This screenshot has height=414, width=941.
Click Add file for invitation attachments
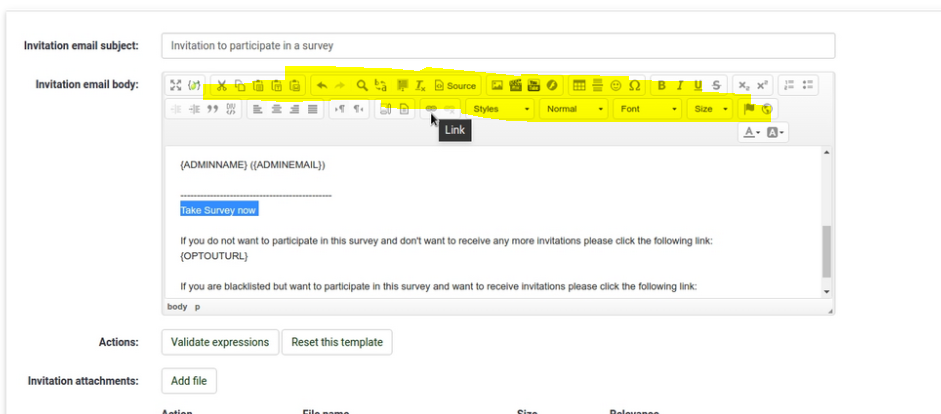(x=189, y=381)
